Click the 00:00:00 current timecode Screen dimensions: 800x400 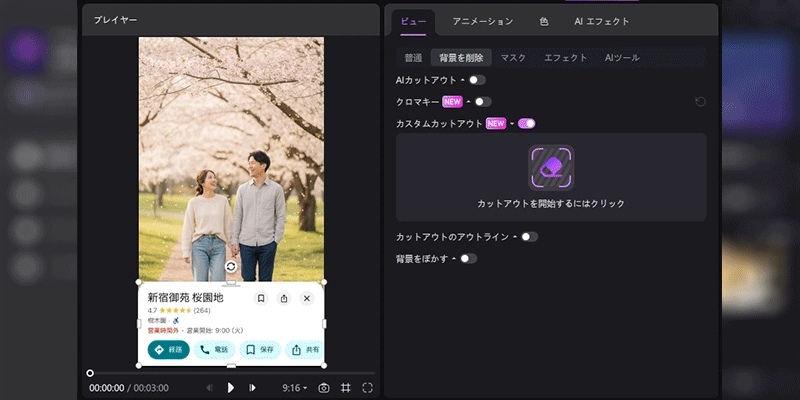pyautogui.click(x=107, y=388)
